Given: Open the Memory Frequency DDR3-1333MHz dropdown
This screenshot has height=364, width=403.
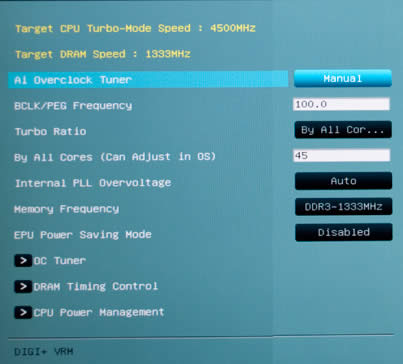Looking at the screenshot, I should pyautogui.click(x=343, y=207).
